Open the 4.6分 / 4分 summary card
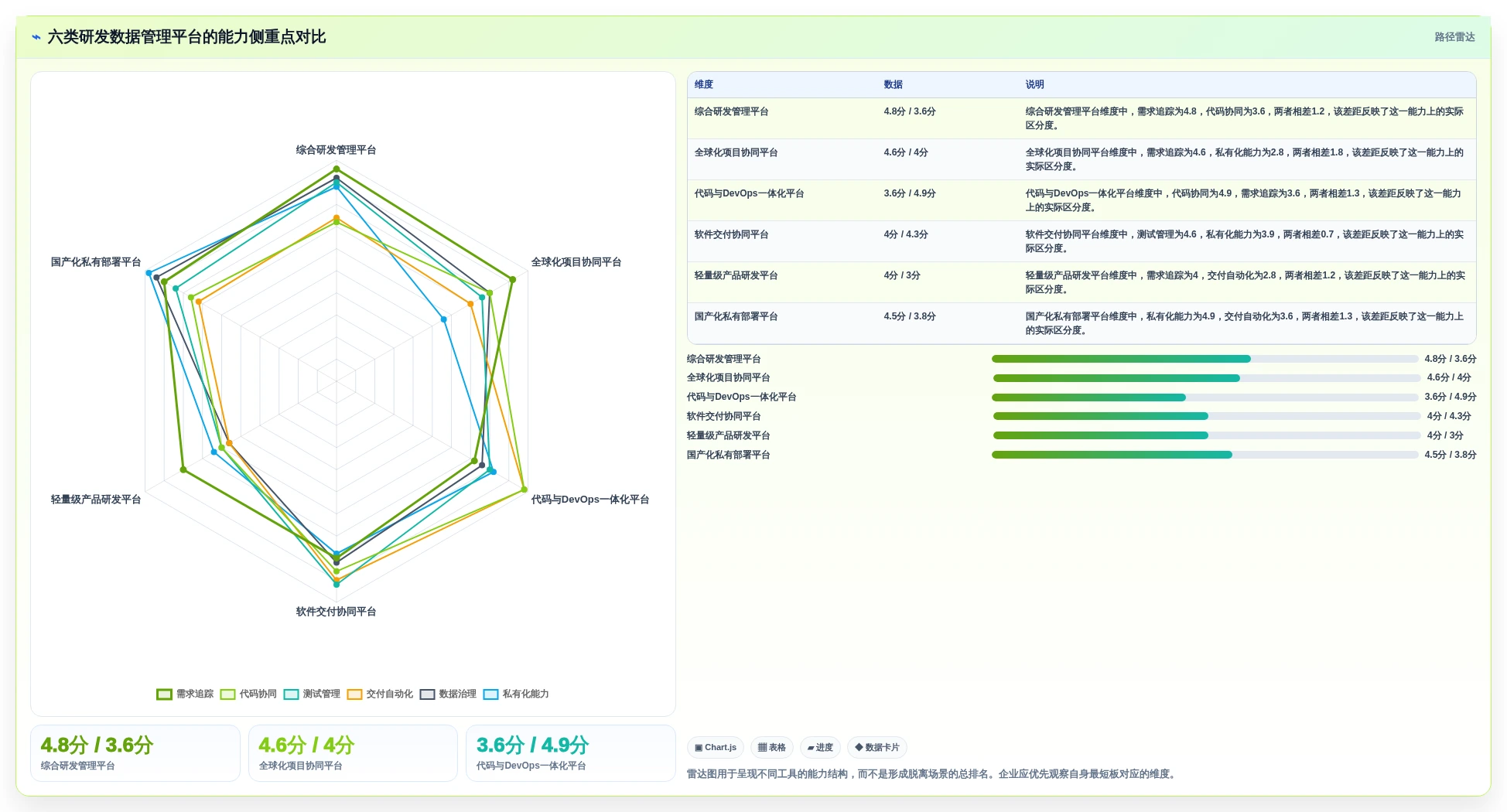The width and height of the screenshot is (1507, 812). click(x=353, y=753)
